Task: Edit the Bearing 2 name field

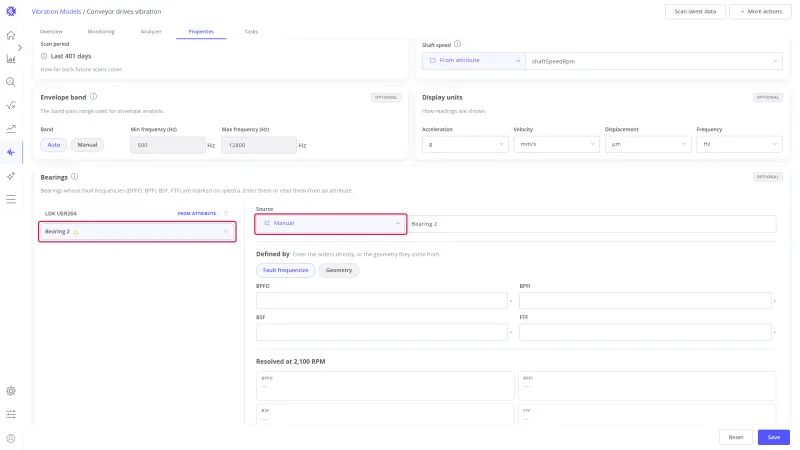Action: (x=591, y=224)
